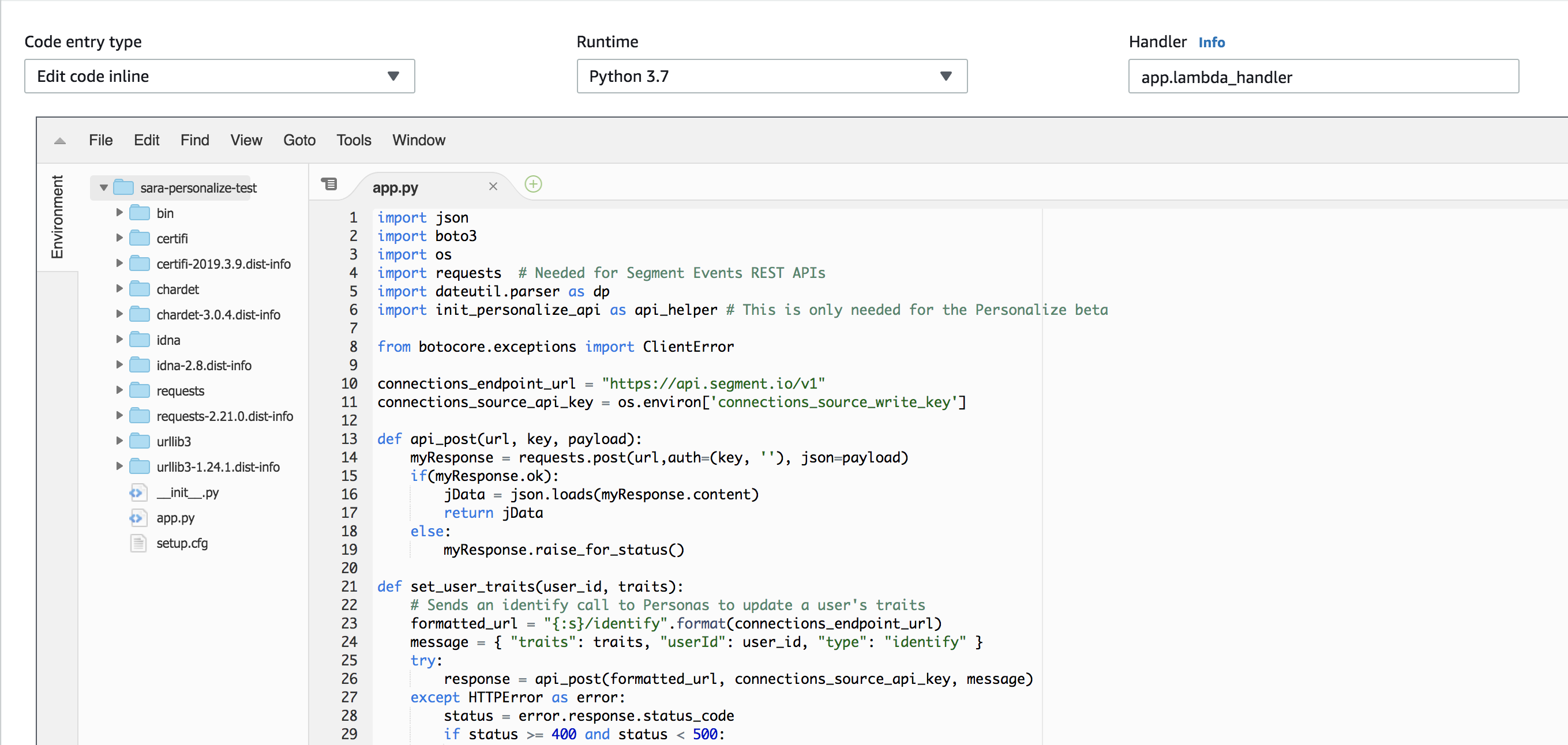Open the Window menu
1568x745 pixels.
tap(418, 140)
